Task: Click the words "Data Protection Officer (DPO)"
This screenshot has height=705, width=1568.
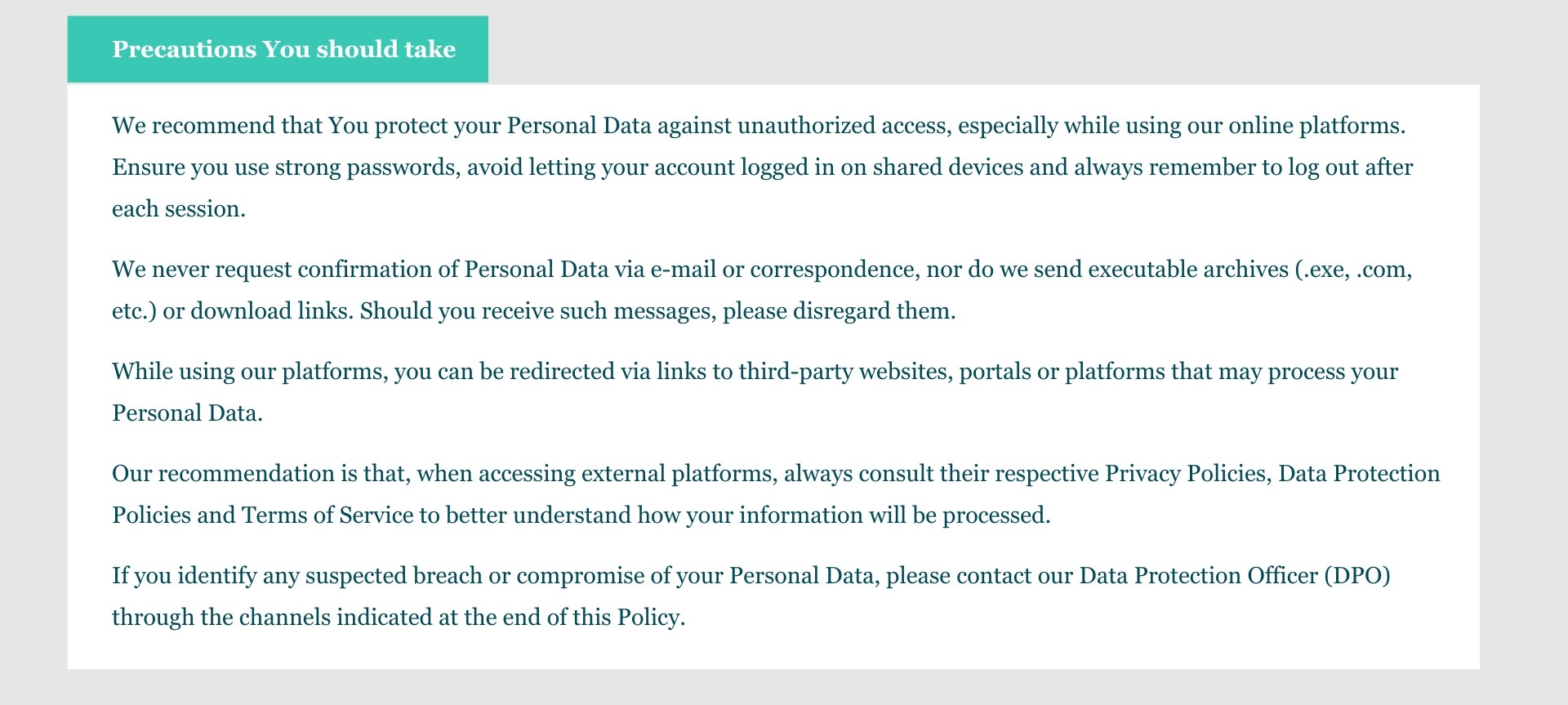Action: pyautogui.click(x=1235, y=576)
